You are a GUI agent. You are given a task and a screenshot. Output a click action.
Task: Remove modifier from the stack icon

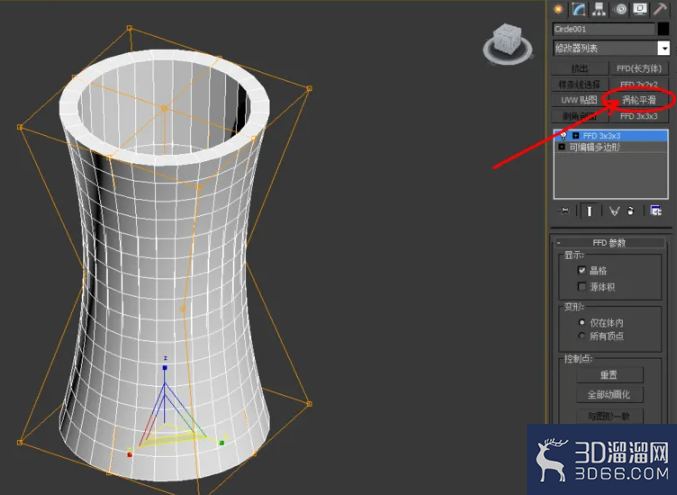(x=631, y=211)
